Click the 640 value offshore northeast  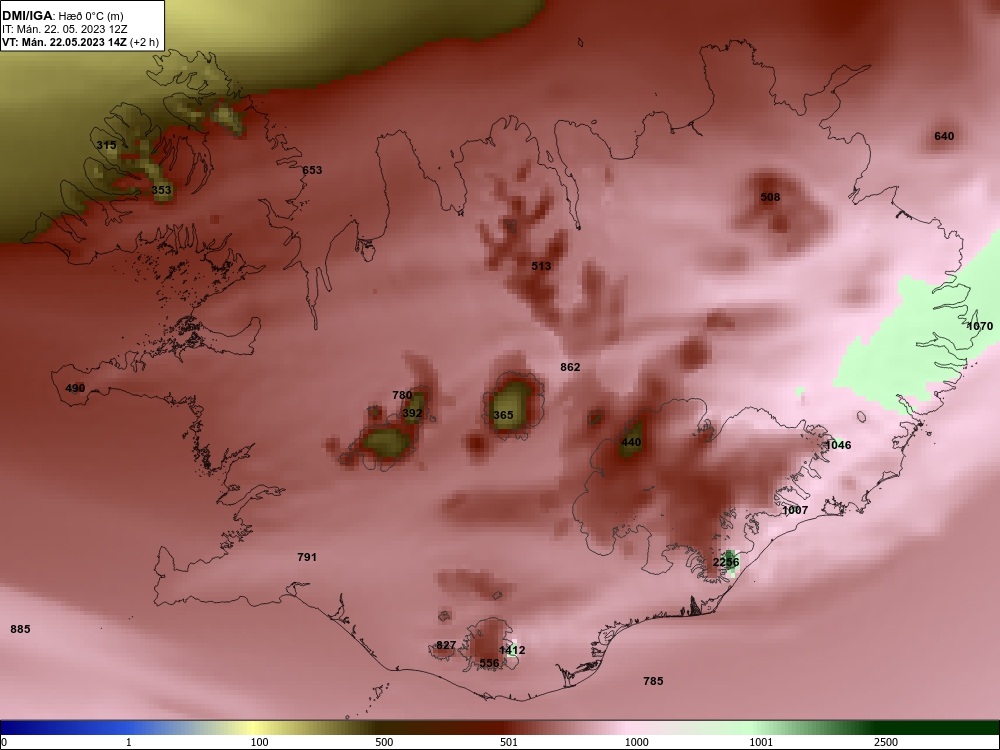click(944, 136)
